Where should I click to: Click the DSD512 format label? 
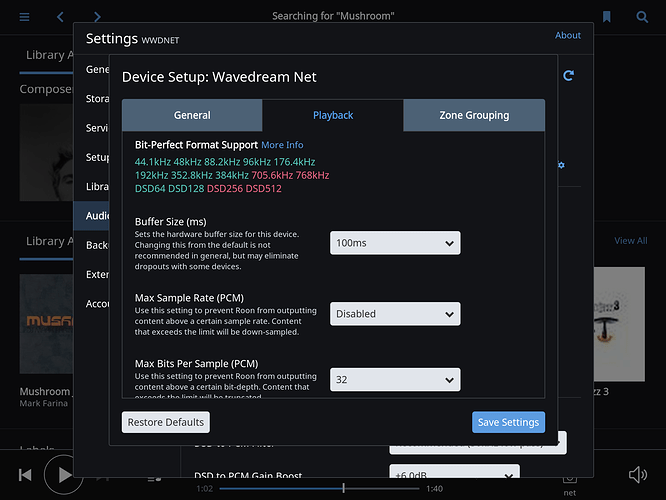pos(263,189)
